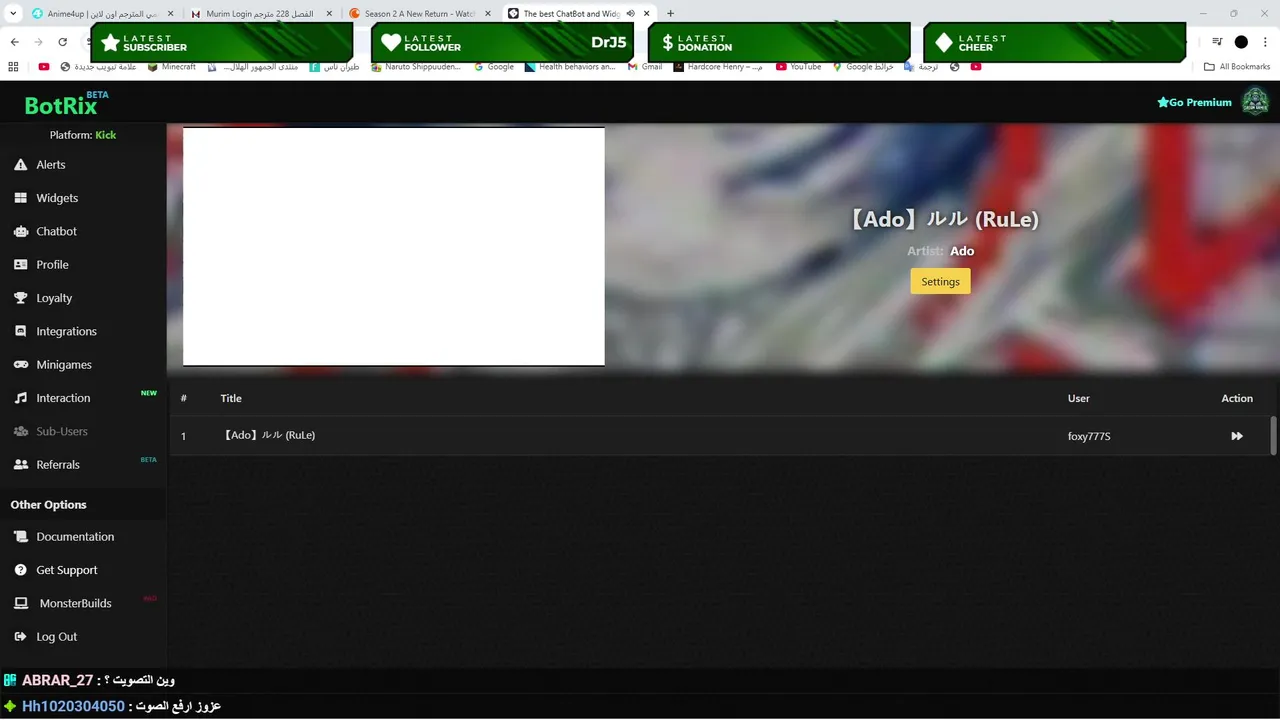This screenshot has height=720, width=1280.
Task: Select the best ChatBot and Widgets tab
Action: [570, 14]
